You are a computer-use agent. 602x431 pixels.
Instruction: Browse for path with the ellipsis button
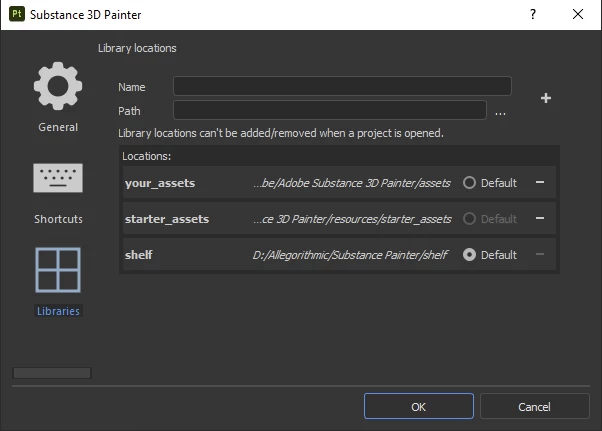500,114
